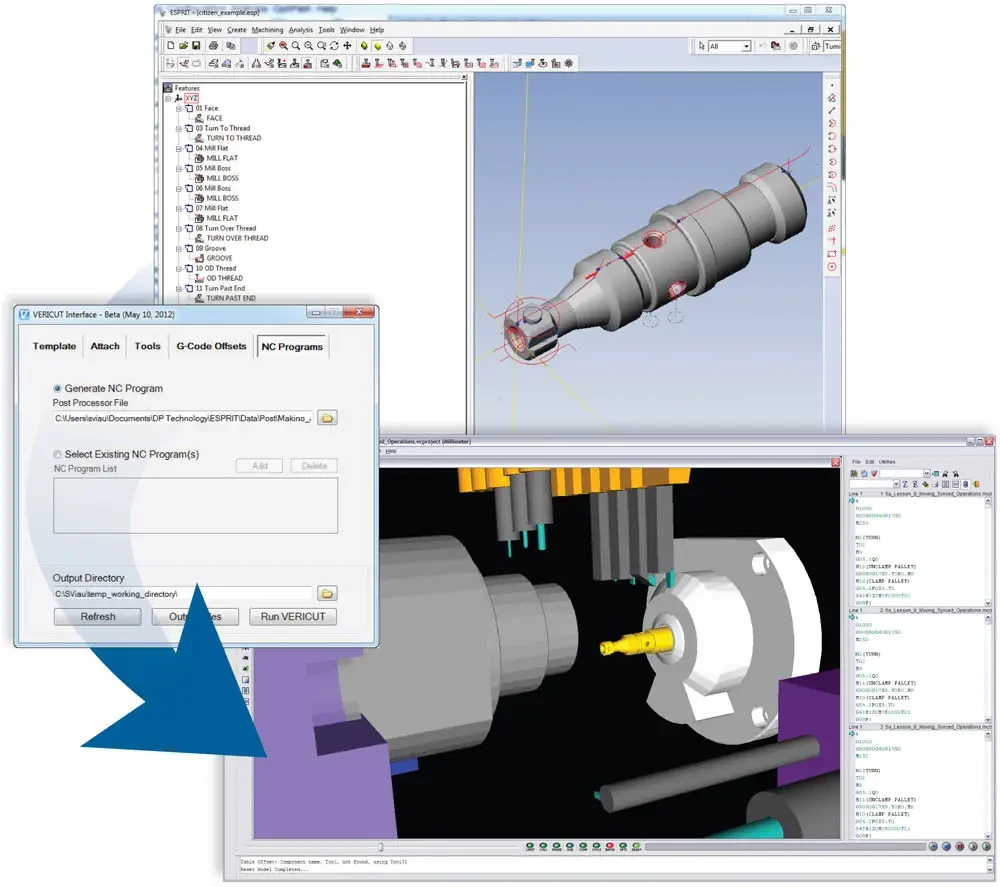
Task: Select Existing NC Program(s) radio option
Action: click(57, 455)
